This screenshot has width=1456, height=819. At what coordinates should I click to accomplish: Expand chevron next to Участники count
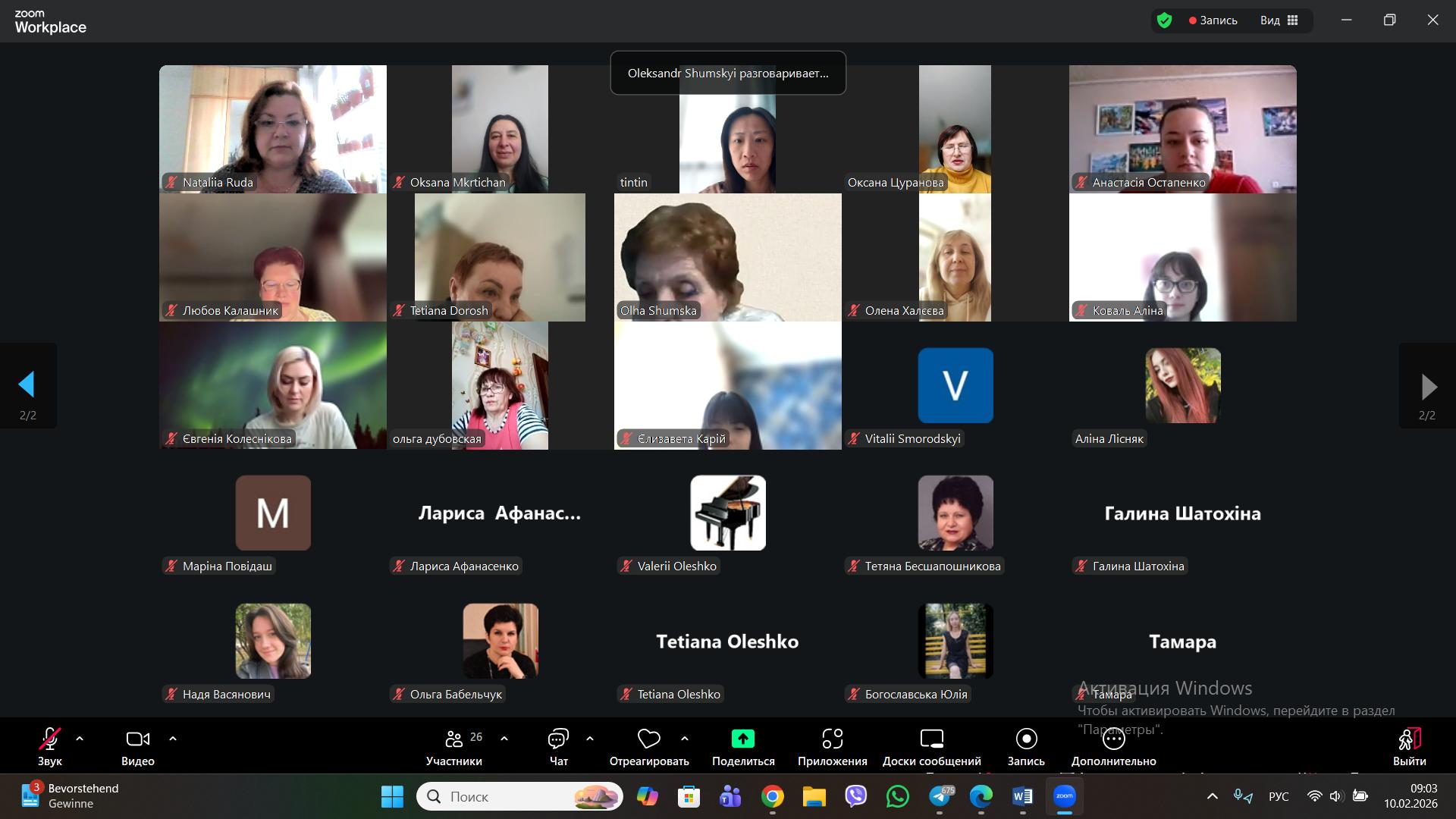tap(504, 738)
